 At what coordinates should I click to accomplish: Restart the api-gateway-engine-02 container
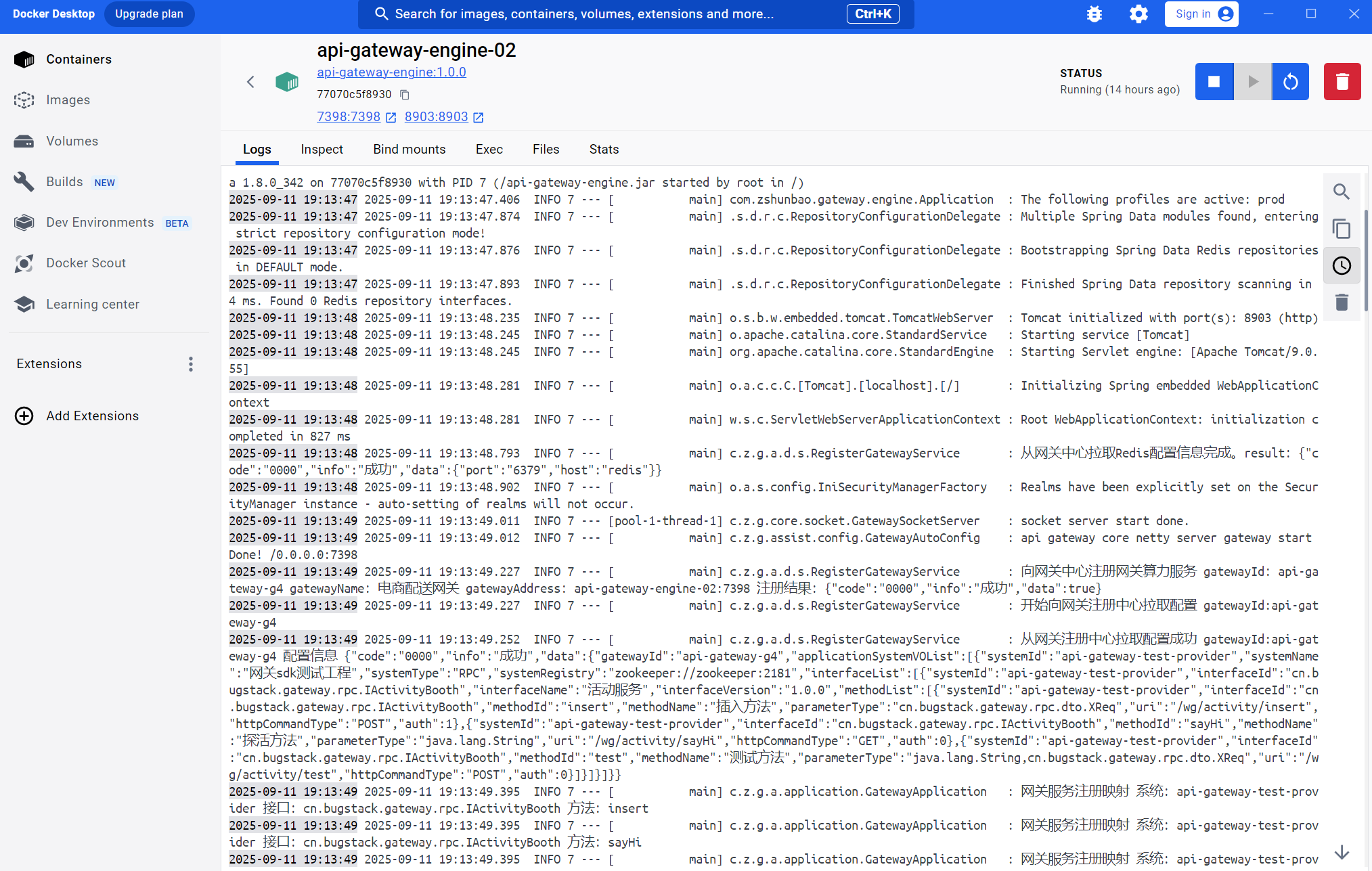pyautogui.click(x=1290, y=81)
